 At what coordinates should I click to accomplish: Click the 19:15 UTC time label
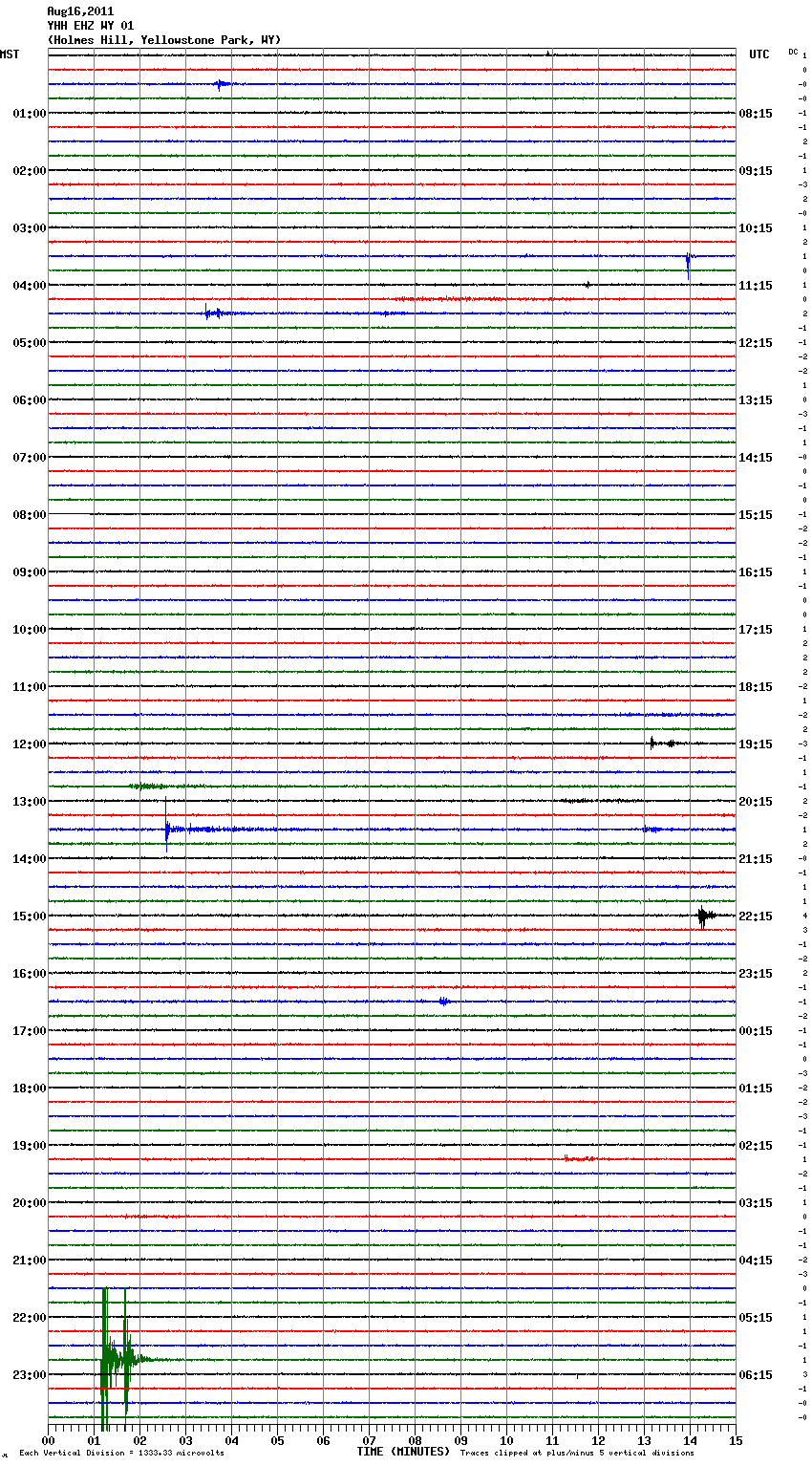point(756,744)
